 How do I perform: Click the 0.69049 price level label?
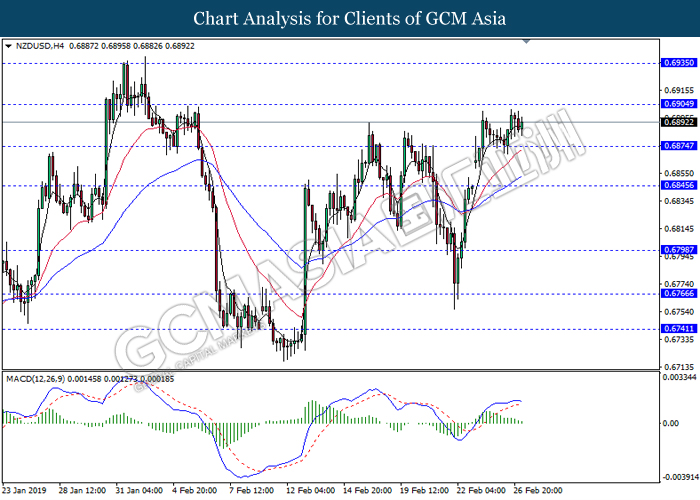coord(679,104)
